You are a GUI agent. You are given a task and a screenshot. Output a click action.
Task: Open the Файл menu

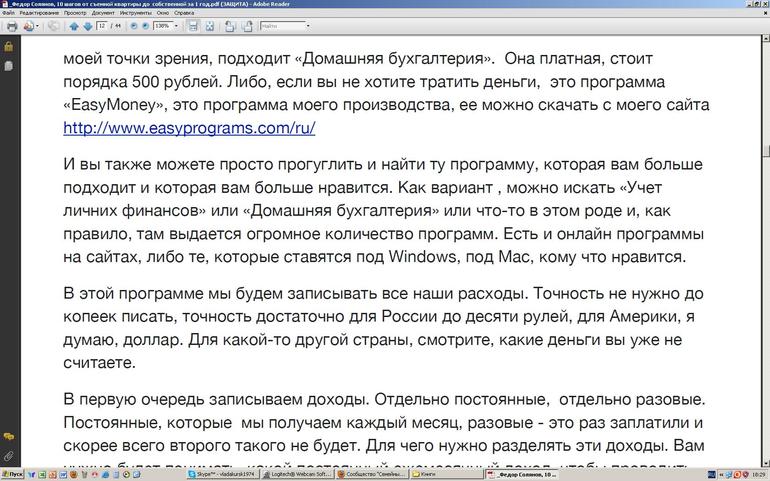[x=8, y=13]
